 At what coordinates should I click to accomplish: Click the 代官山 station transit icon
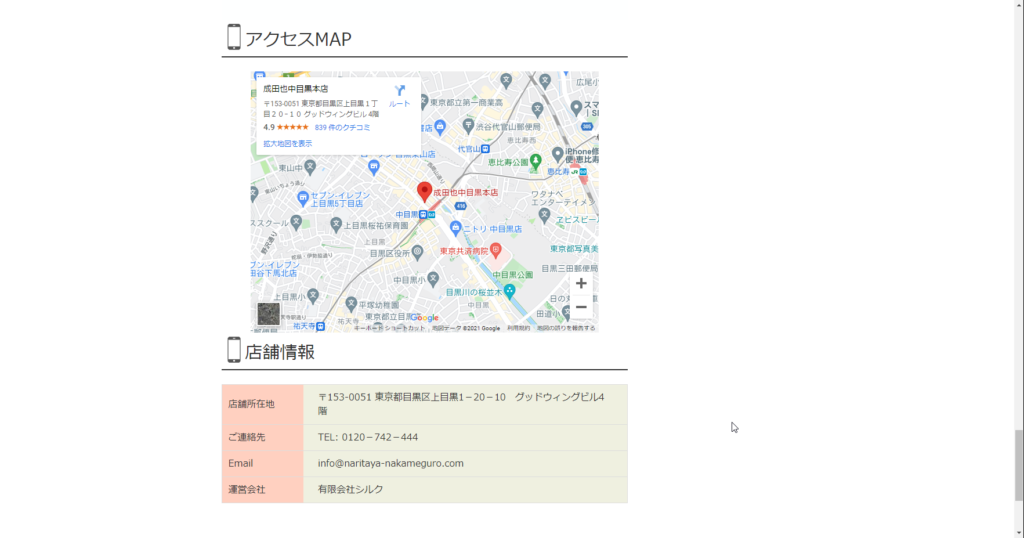click(x=485, y=149)
